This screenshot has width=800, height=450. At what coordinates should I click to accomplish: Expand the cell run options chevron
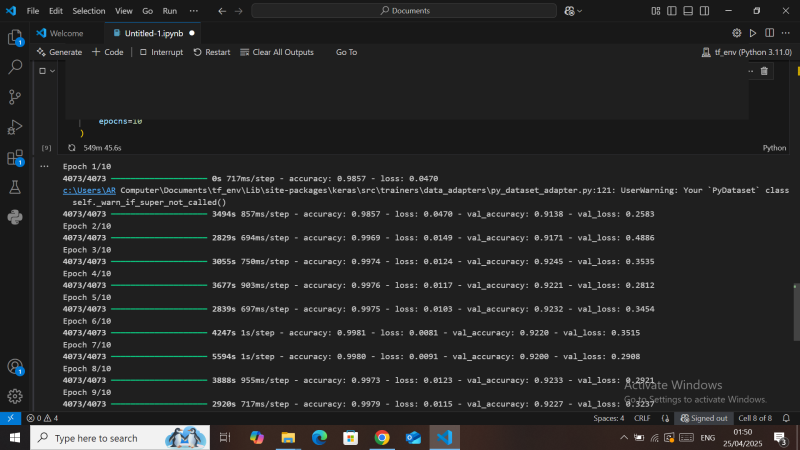pyautogui.click(x=52, y=71)
